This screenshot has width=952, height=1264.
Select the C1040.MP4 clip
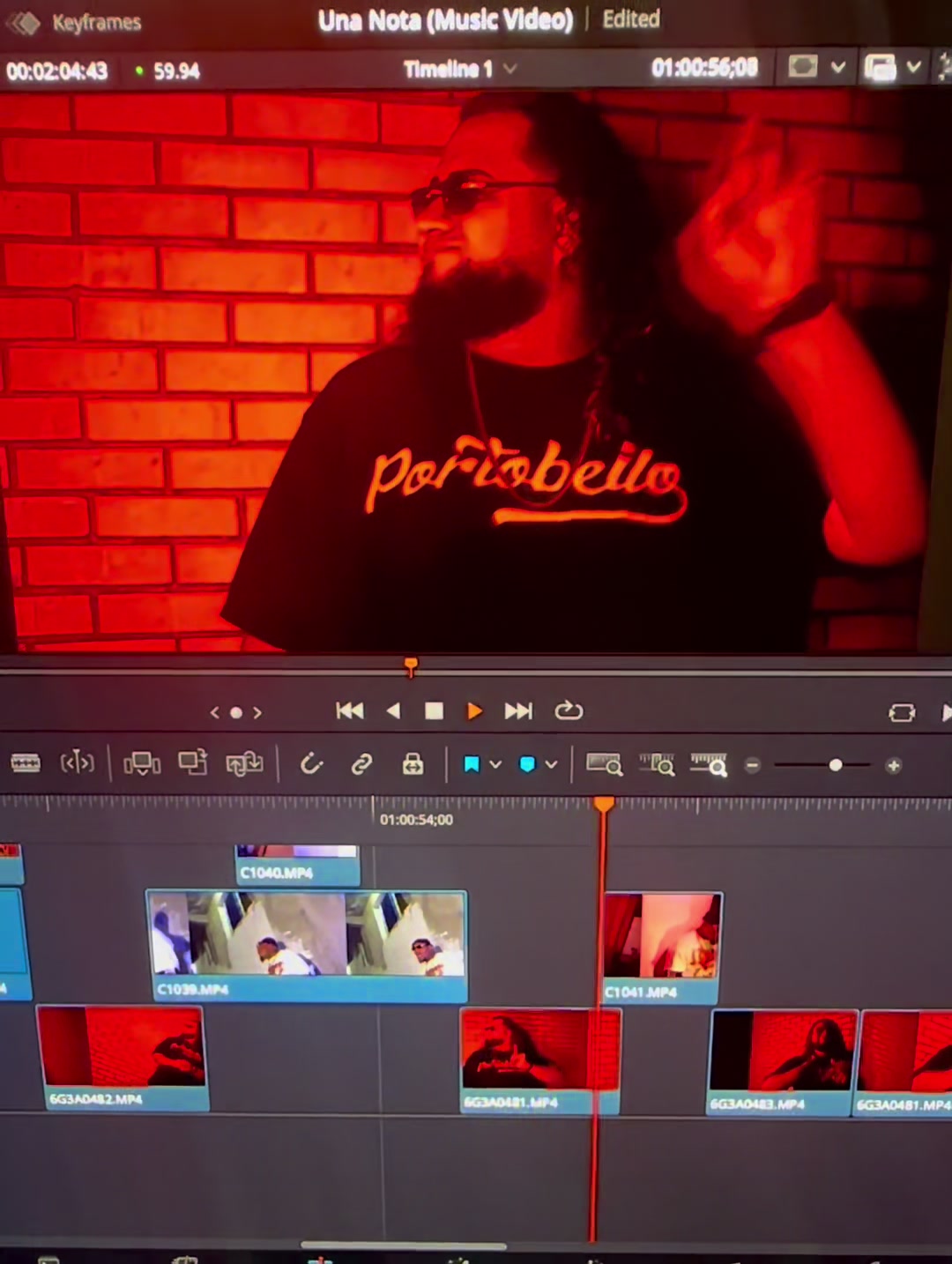(x=297, y=865)
